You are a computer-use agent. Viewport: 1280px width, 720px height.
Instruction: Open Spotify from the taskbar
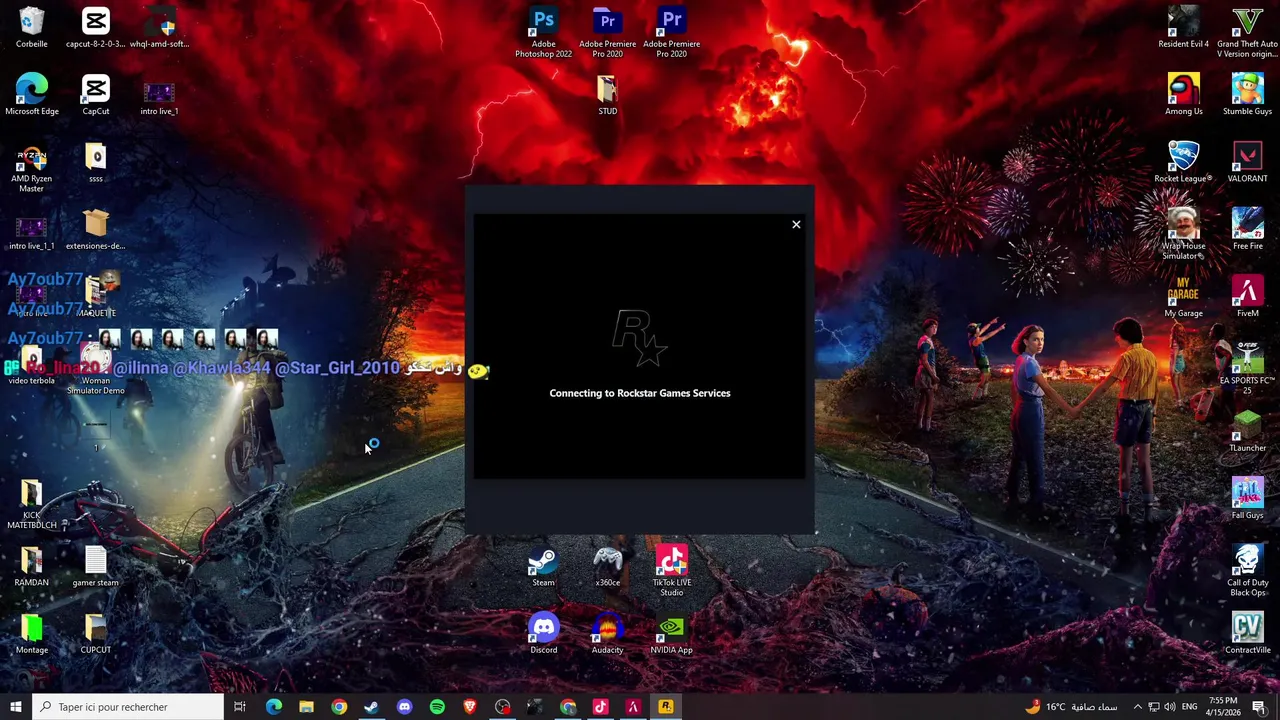pos(437,707)
